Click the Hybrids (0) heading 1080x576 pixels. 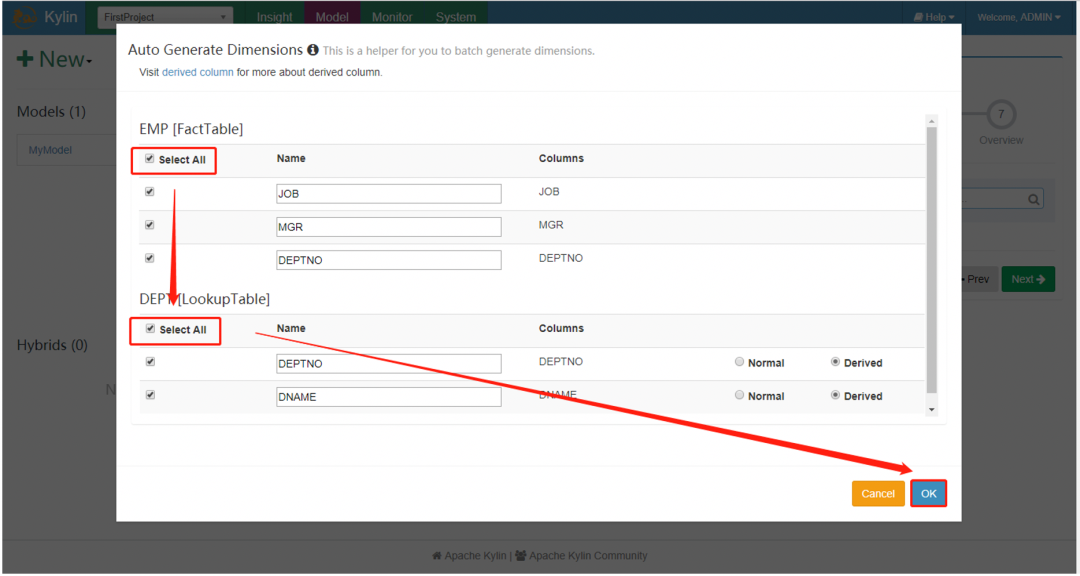coord(52,345)
